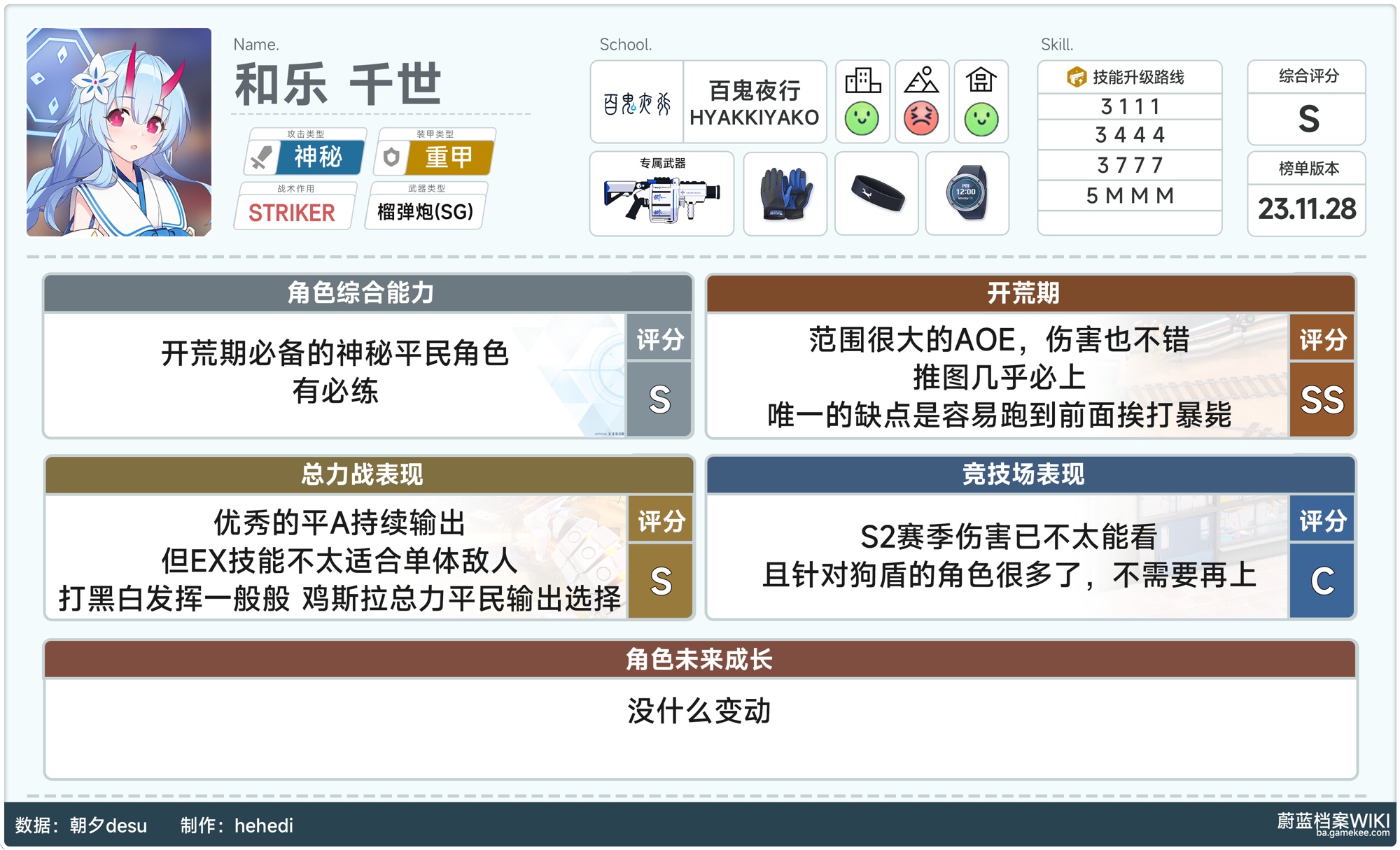The image size is (1400, 850).
Task: Select the 榴弹炮(SG) weapon type label
Action: (425, 211)
